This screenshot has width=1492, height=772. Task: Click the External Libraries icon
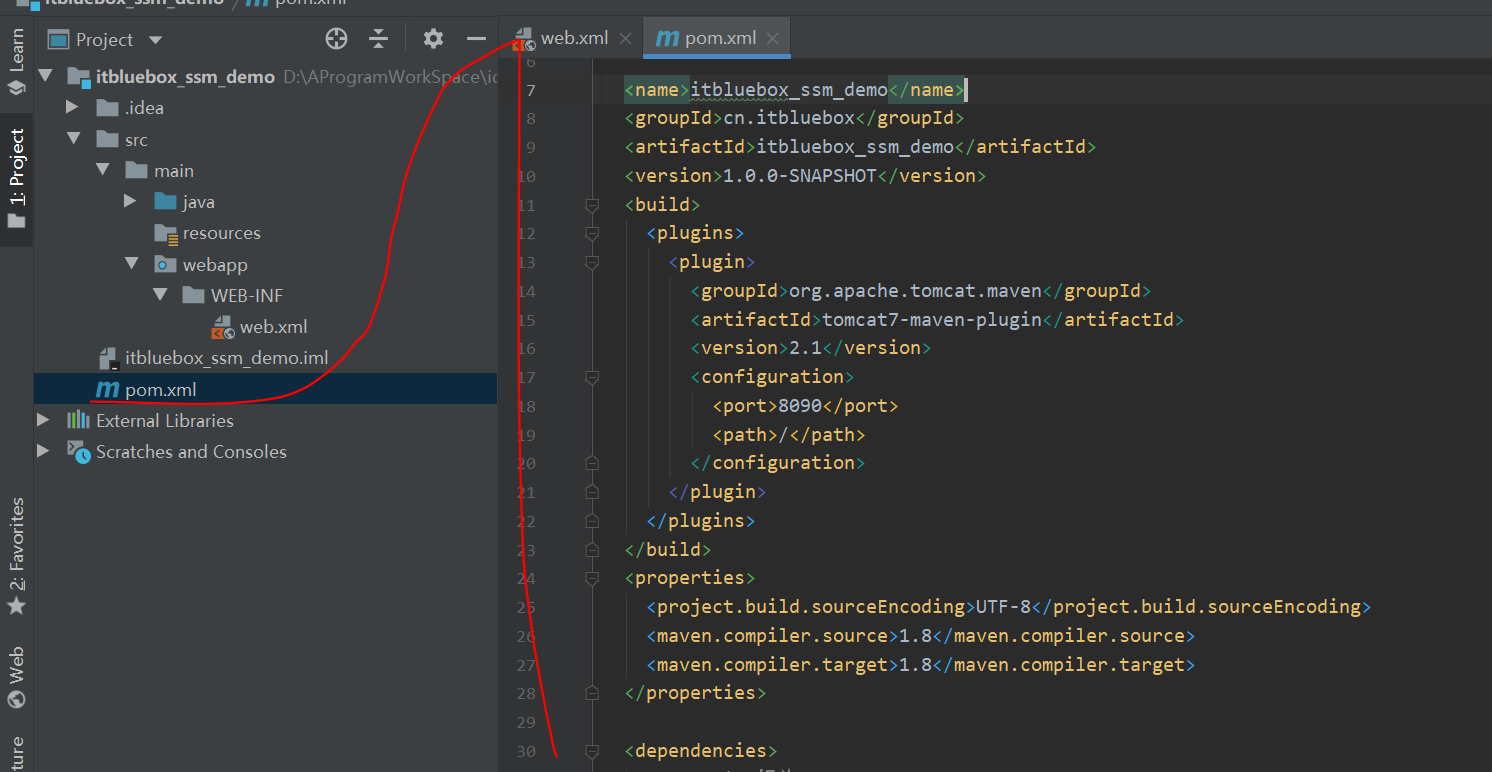click(x=79, y=420)
